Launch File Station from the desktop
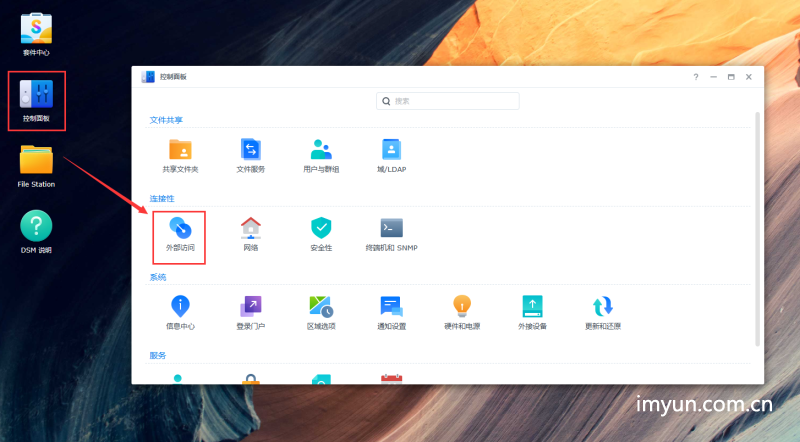Viewport: 800px width, 442px height. pyautogui.click(x=36, y=166)
